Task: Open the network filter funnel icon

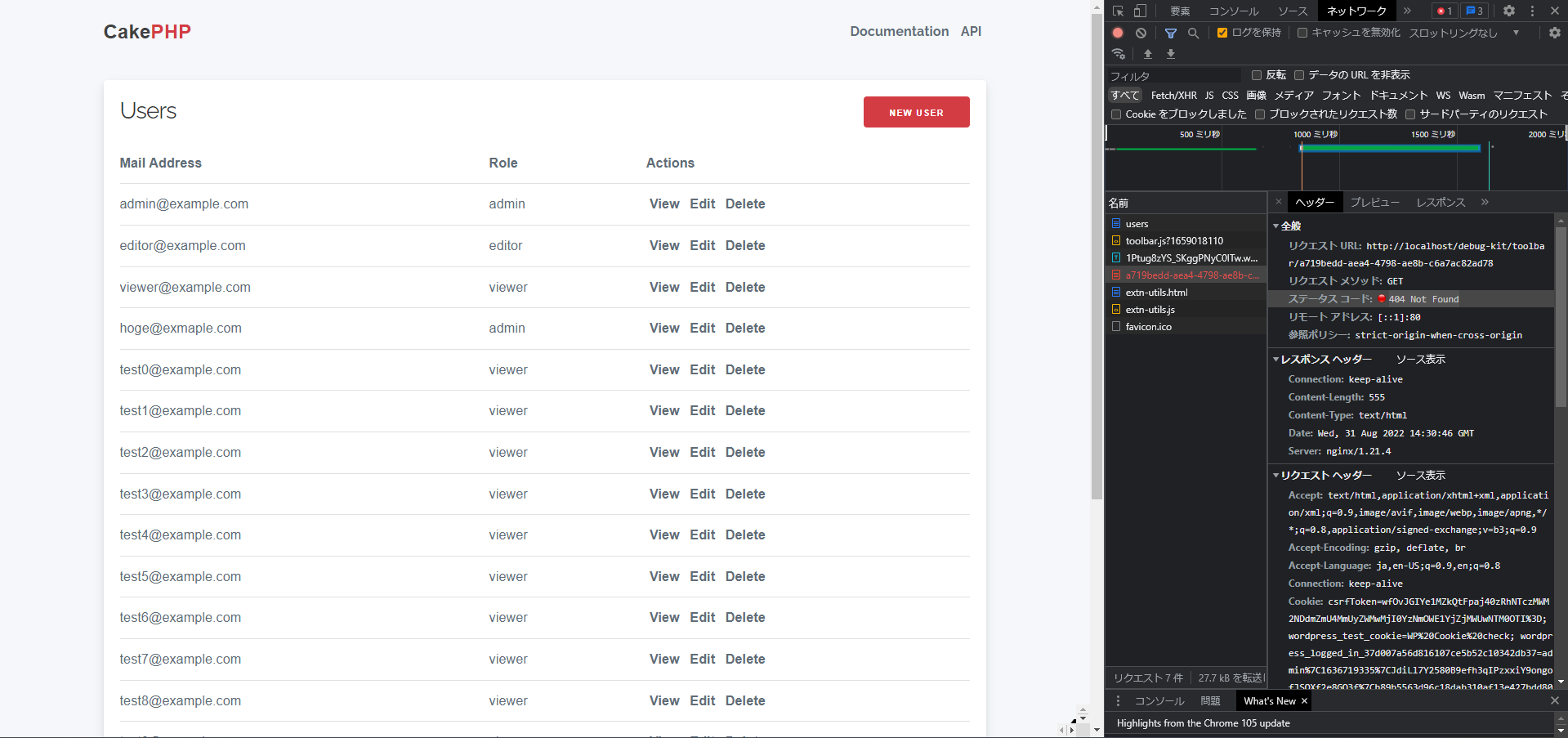Action: tap(1170, 33)
